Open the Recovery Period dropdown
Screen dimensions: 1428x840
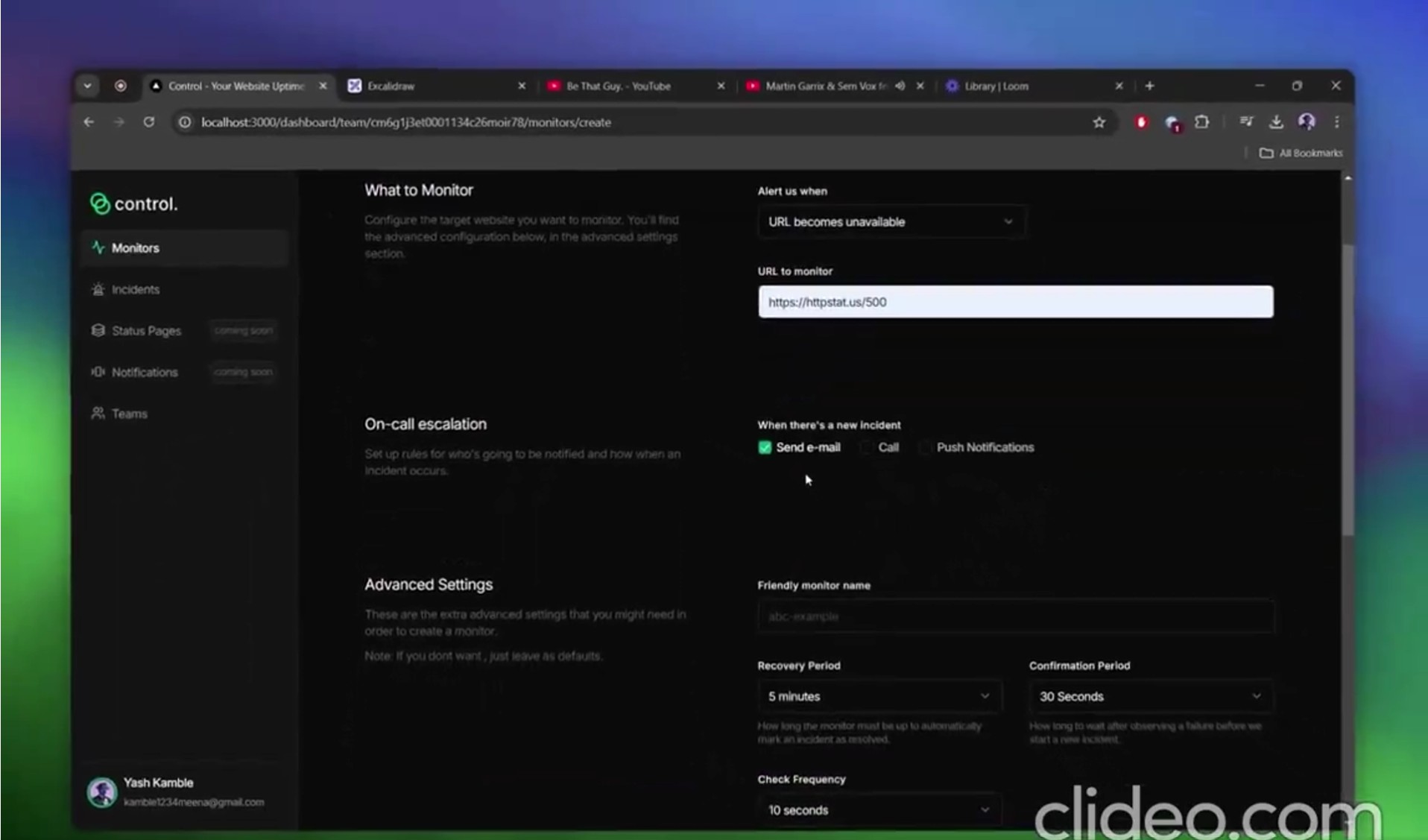click(x=879, y=696)
